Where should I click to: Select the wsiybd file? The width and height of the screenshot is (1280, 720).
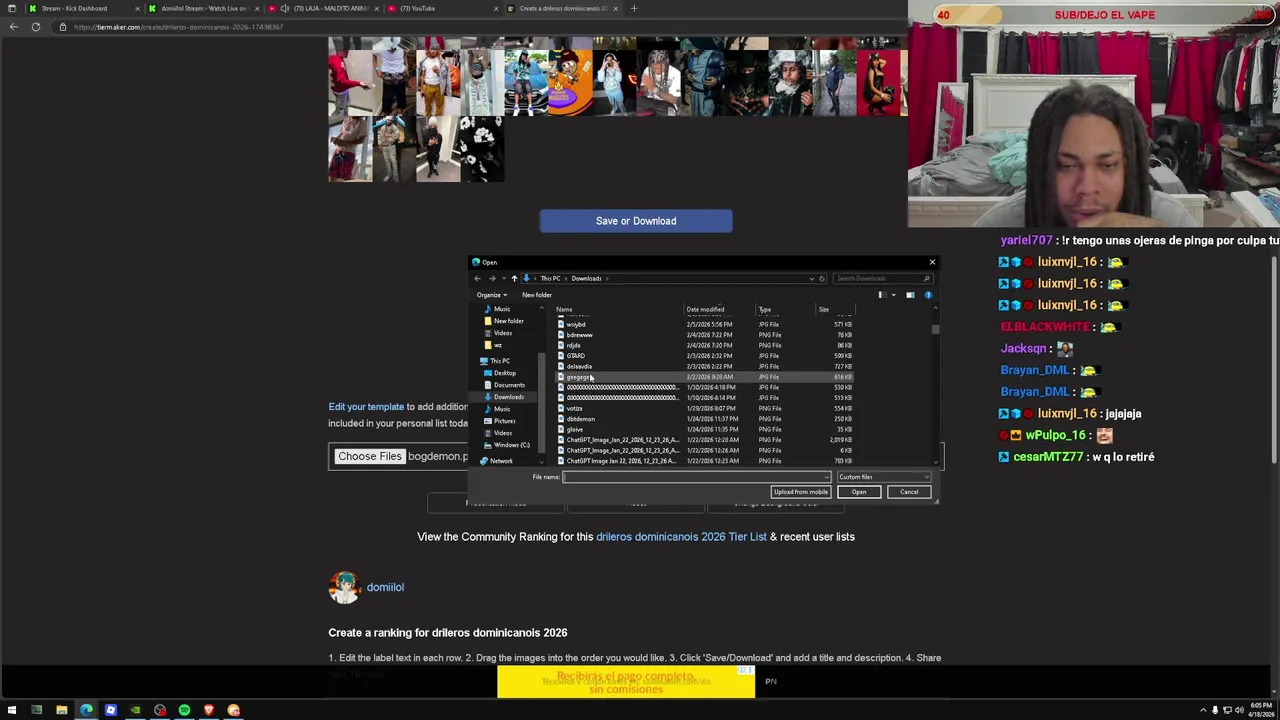point(576,324)
